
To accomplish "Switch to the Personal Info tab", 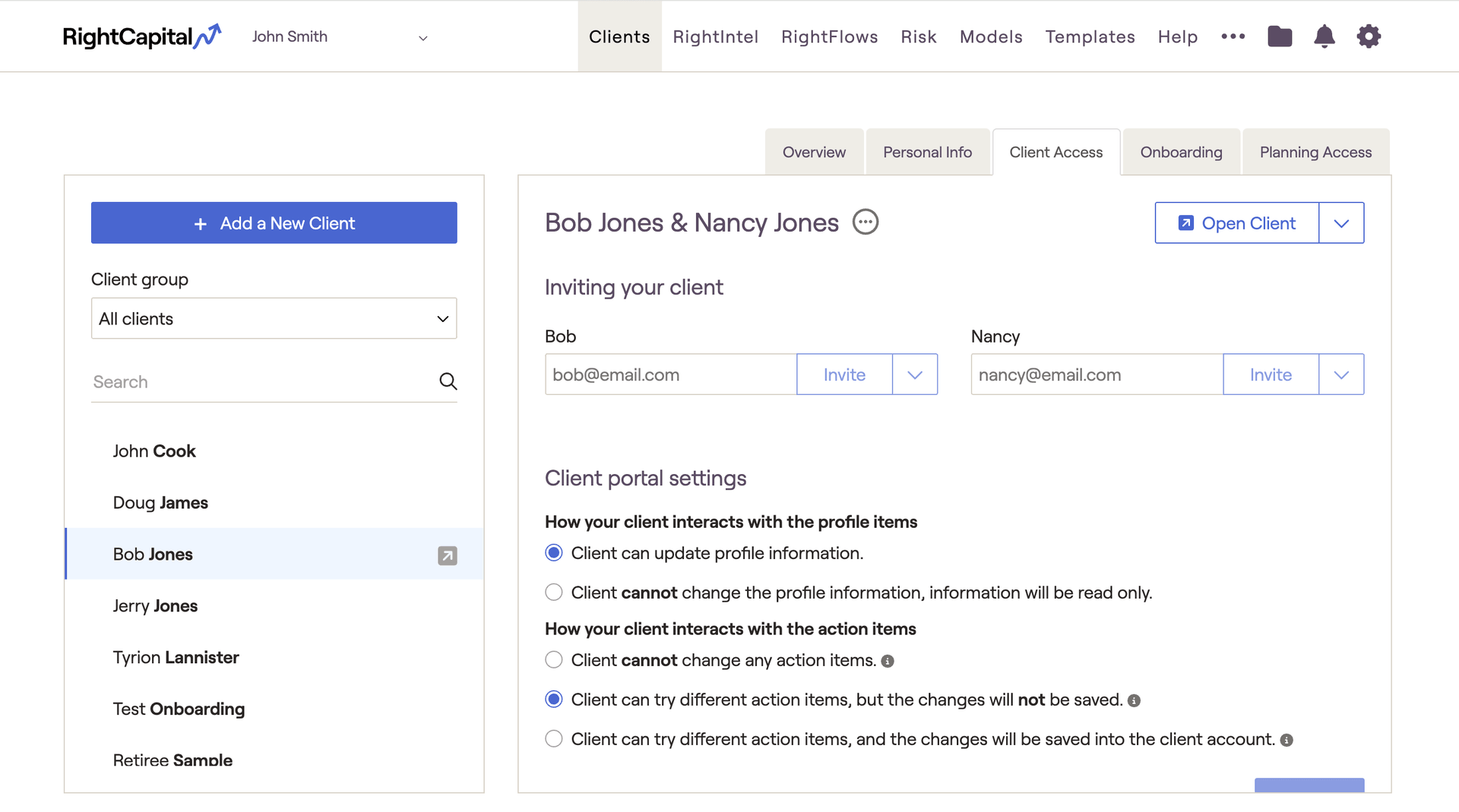I will 927,152.
